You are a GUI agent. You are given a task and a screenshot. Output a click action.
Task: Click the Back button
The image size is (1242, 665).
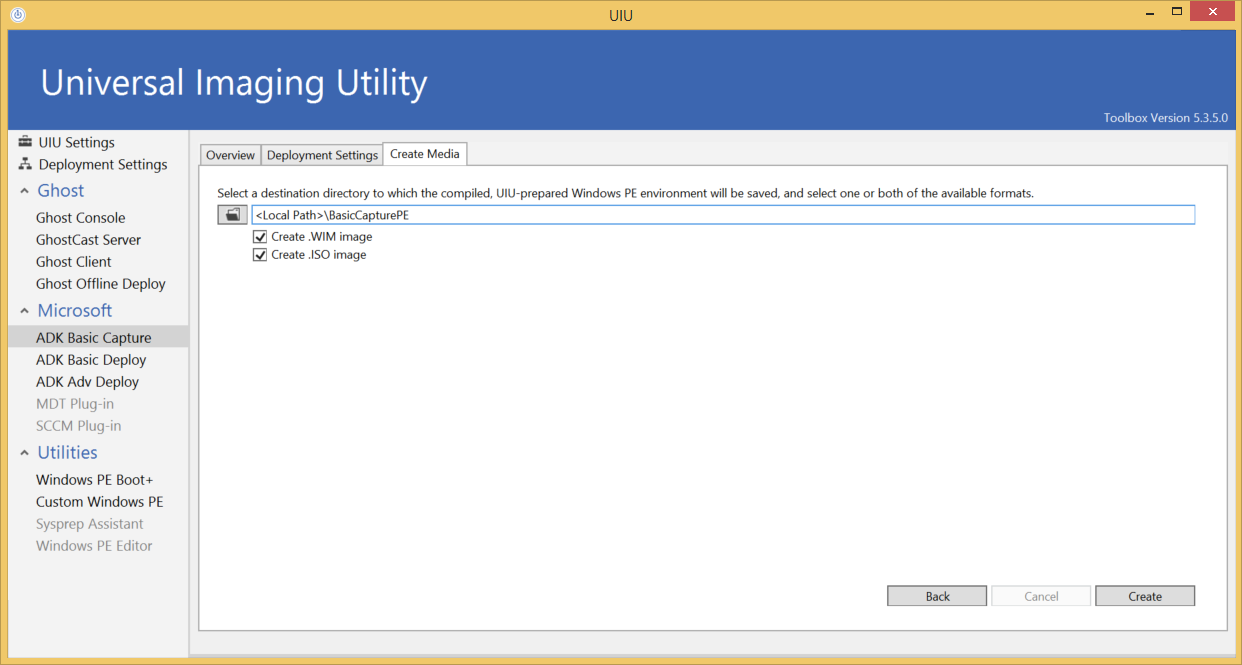pos(937,596)
